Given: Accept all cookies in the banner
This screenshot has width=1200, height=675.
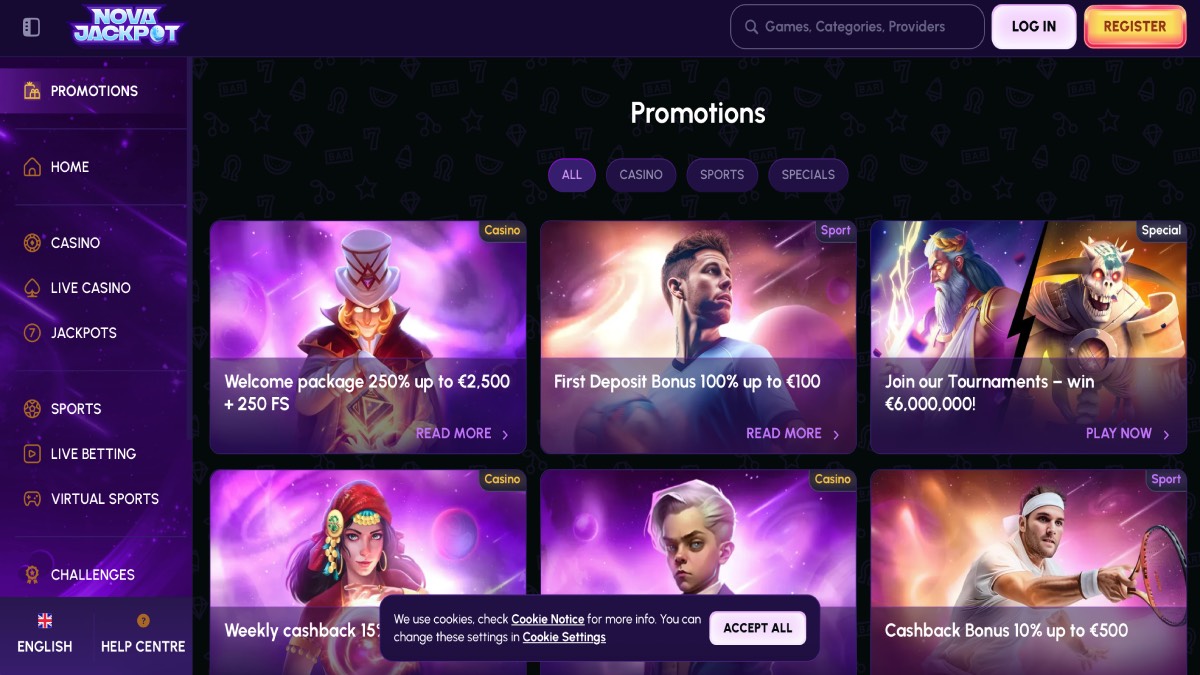Looking at the screenshot, I should (757, 628).
